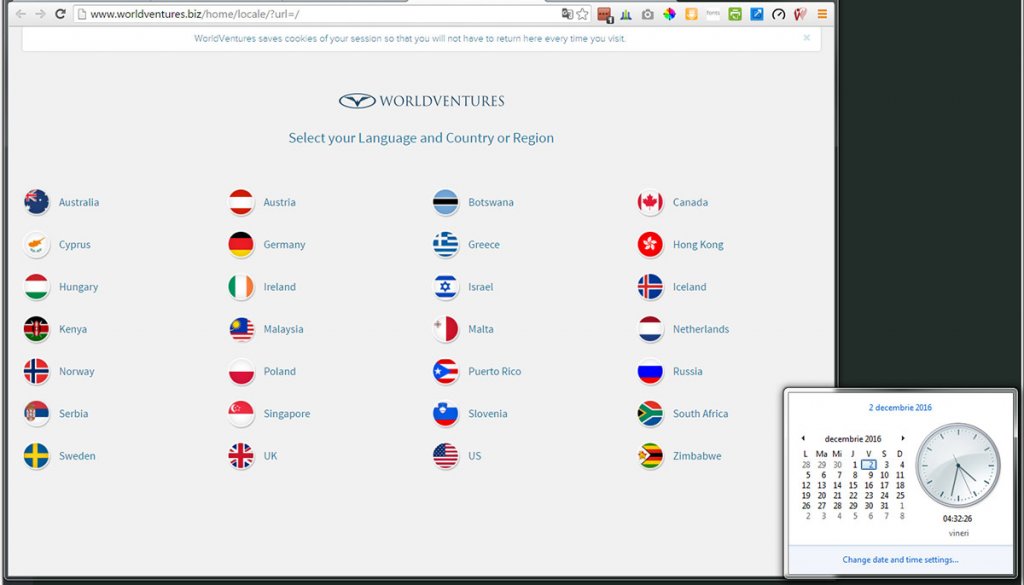This screenshot has width=1024, height=585.
Task: Click the South Africa flag icon
Action: tap(650, 414)
